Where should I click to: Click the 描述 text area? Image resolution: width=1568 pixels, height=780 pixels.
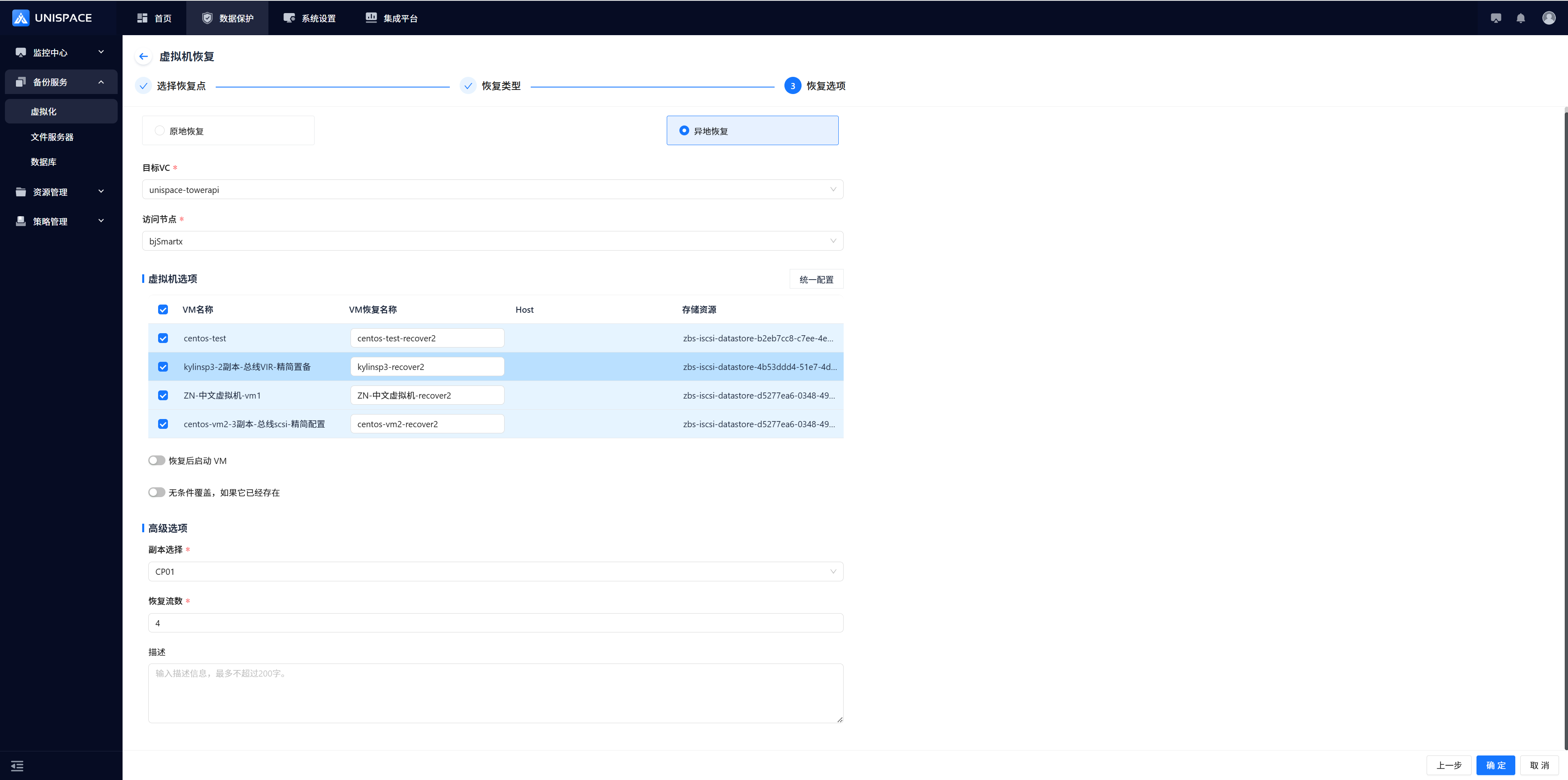point(495,693)
